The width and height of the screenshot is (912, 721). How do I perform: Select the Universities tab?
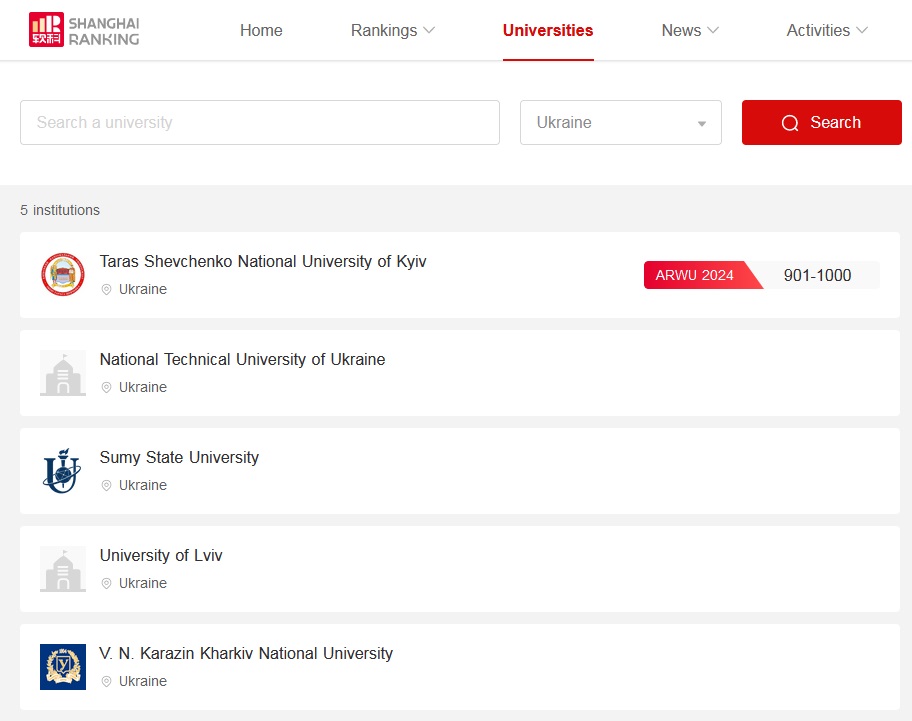548,30
